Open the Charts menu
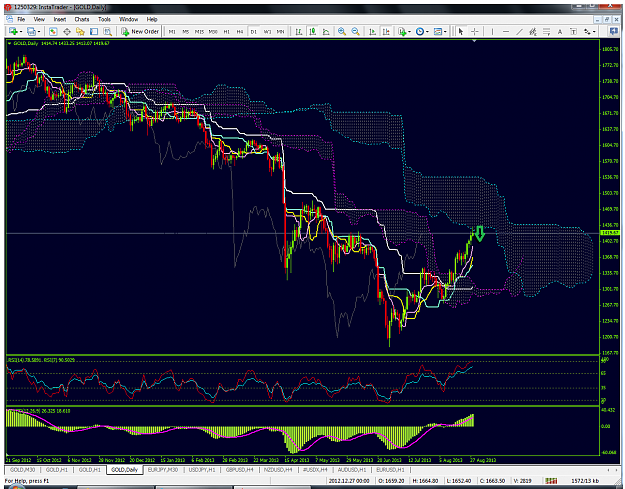The image size is (625, 489). coord(82,19)
